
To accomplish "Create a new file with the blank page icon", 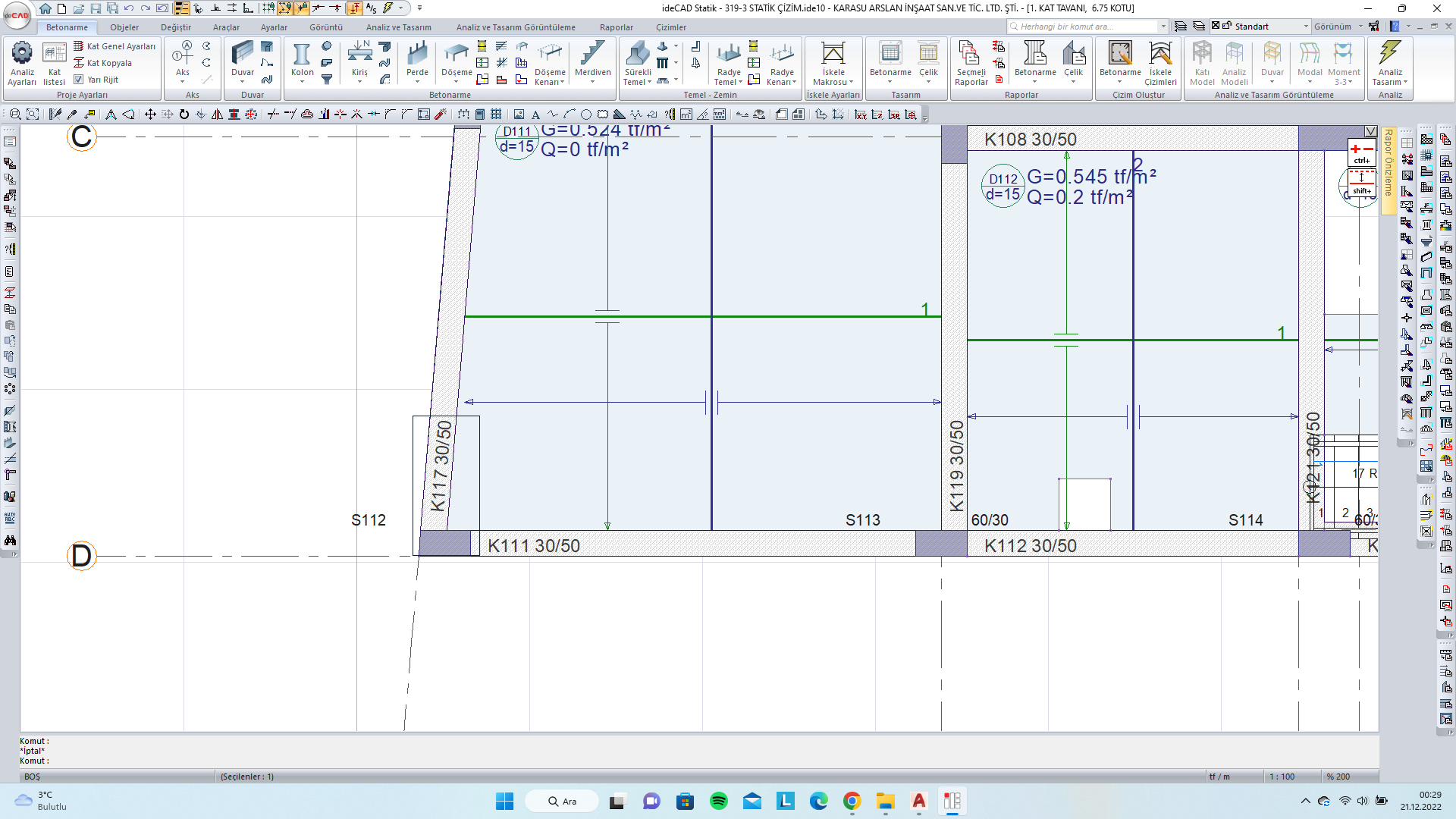I will tap(62, 8).
